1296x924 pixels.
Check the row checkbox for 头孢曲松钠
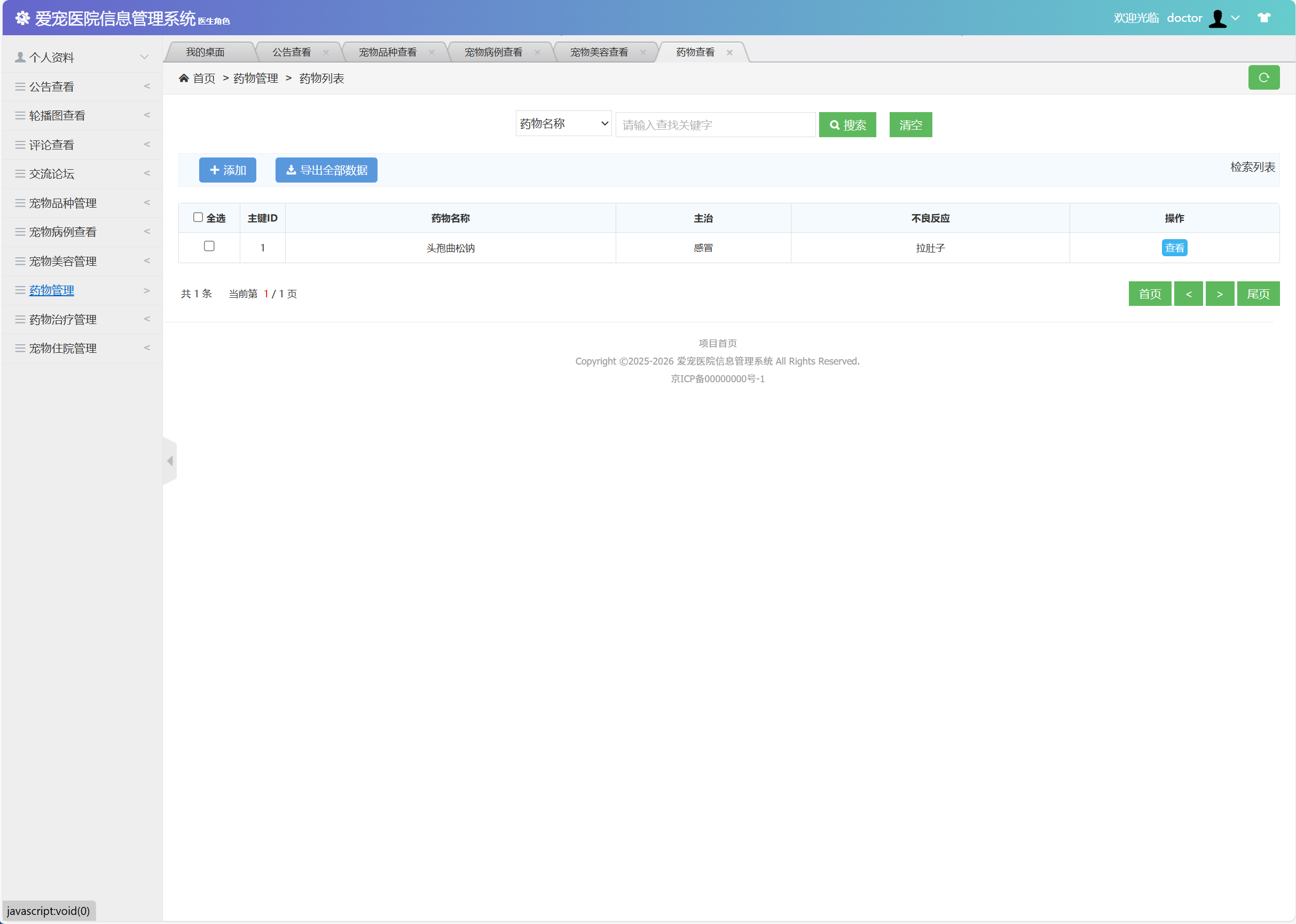click(209, 246)
